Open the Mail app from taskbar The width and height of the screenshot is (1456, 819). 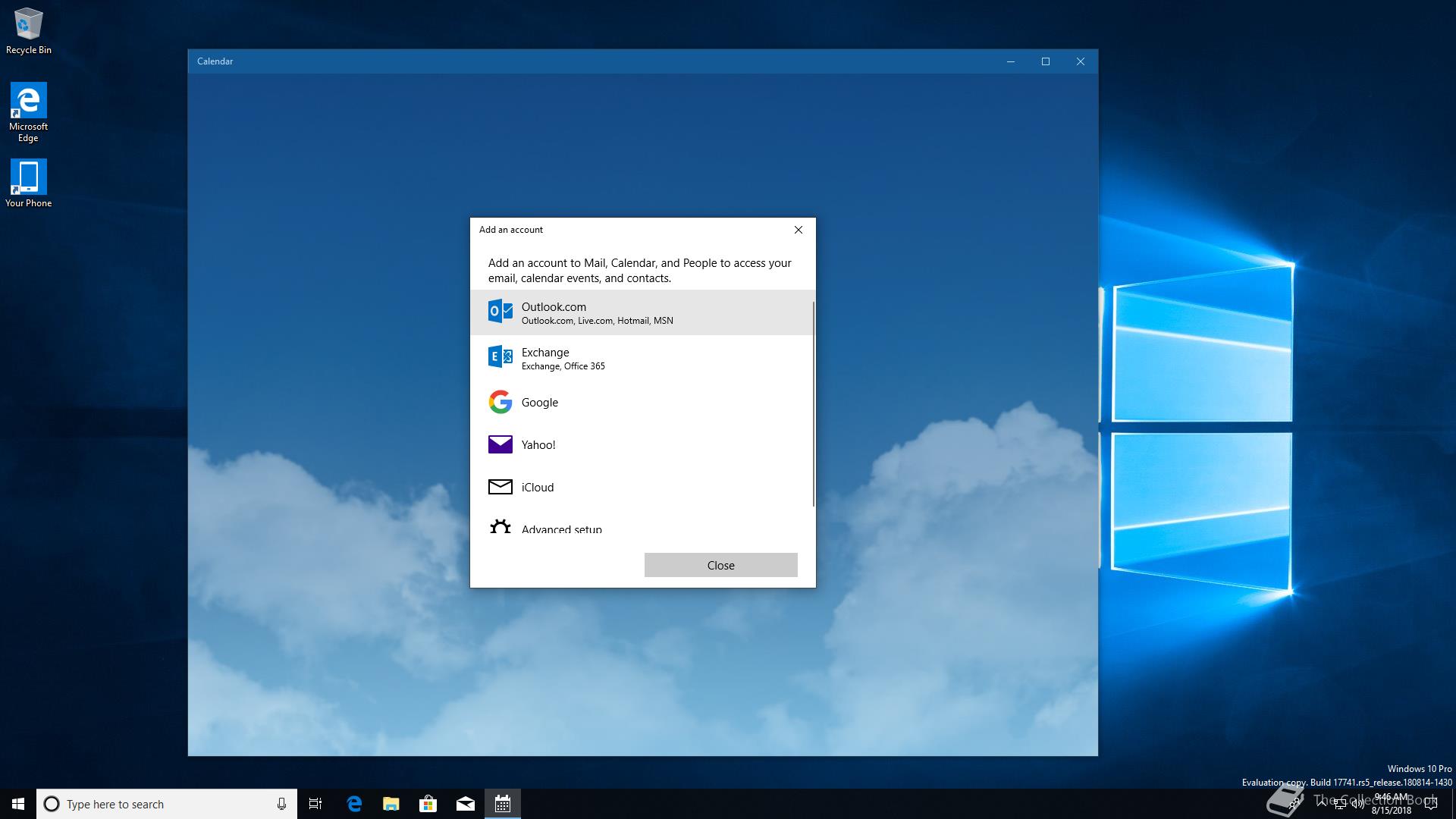[466, 804]
